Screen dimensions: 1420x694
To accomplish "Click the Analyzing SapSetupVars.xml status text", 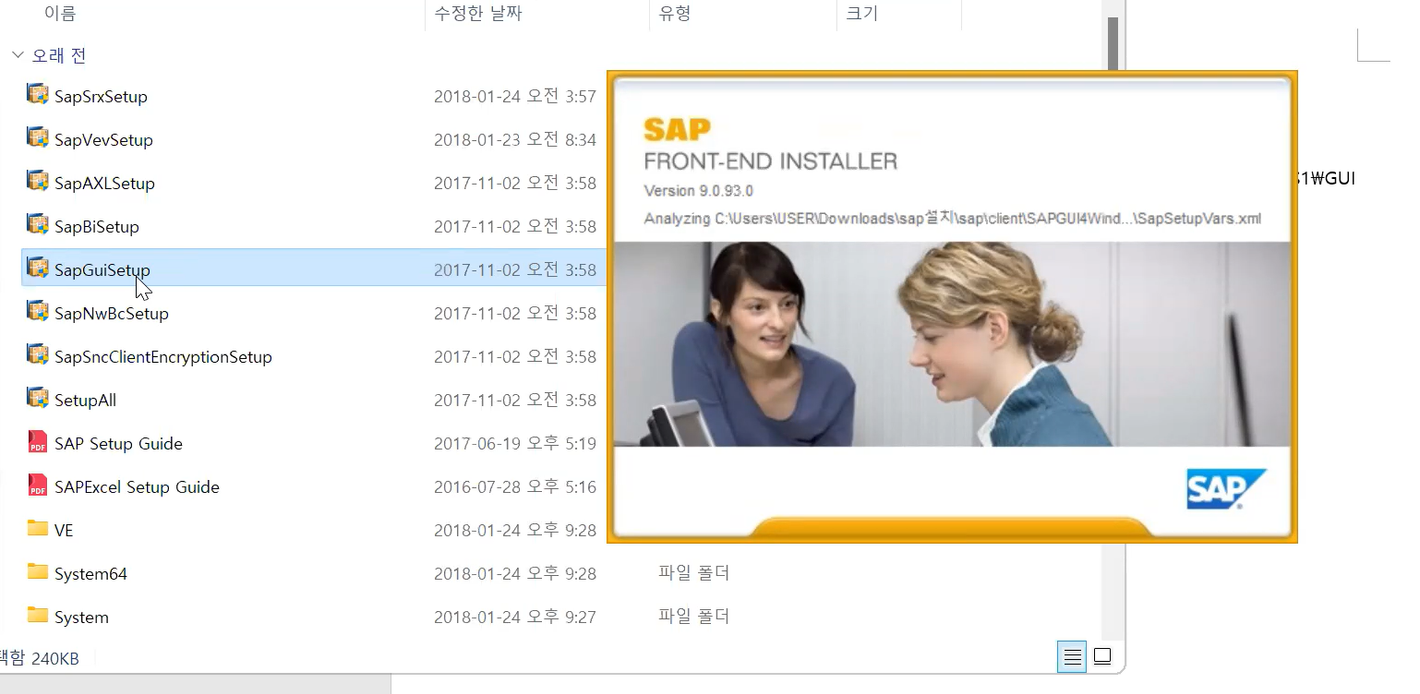I will [x=952, y=218].
